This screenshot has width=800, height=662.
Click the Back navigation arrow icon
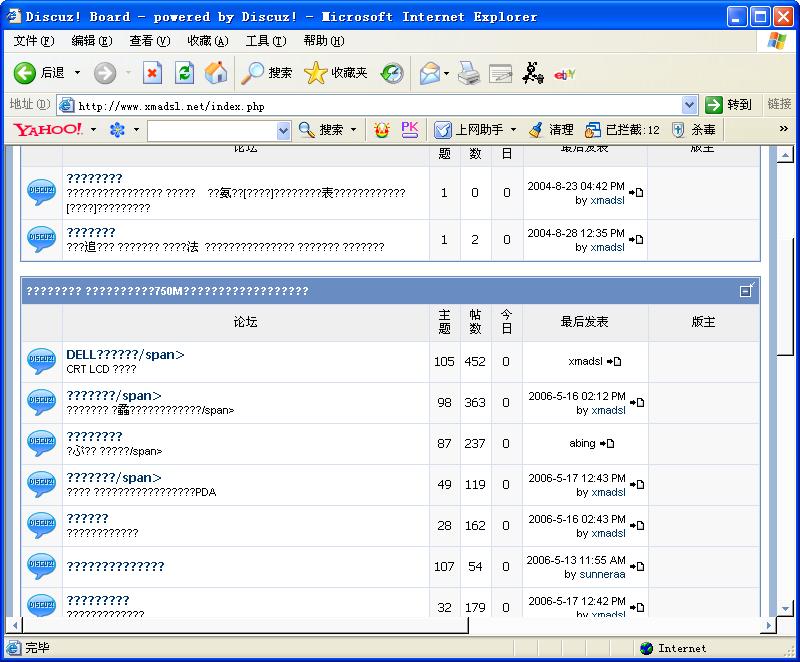click(24, 73)
